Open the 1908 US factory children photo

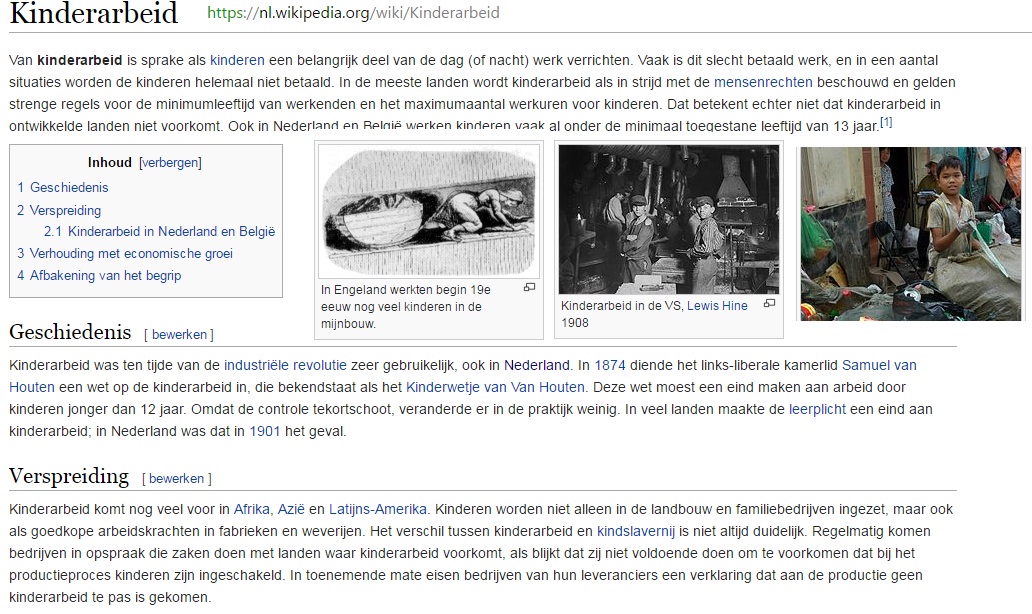click(667, 218)
